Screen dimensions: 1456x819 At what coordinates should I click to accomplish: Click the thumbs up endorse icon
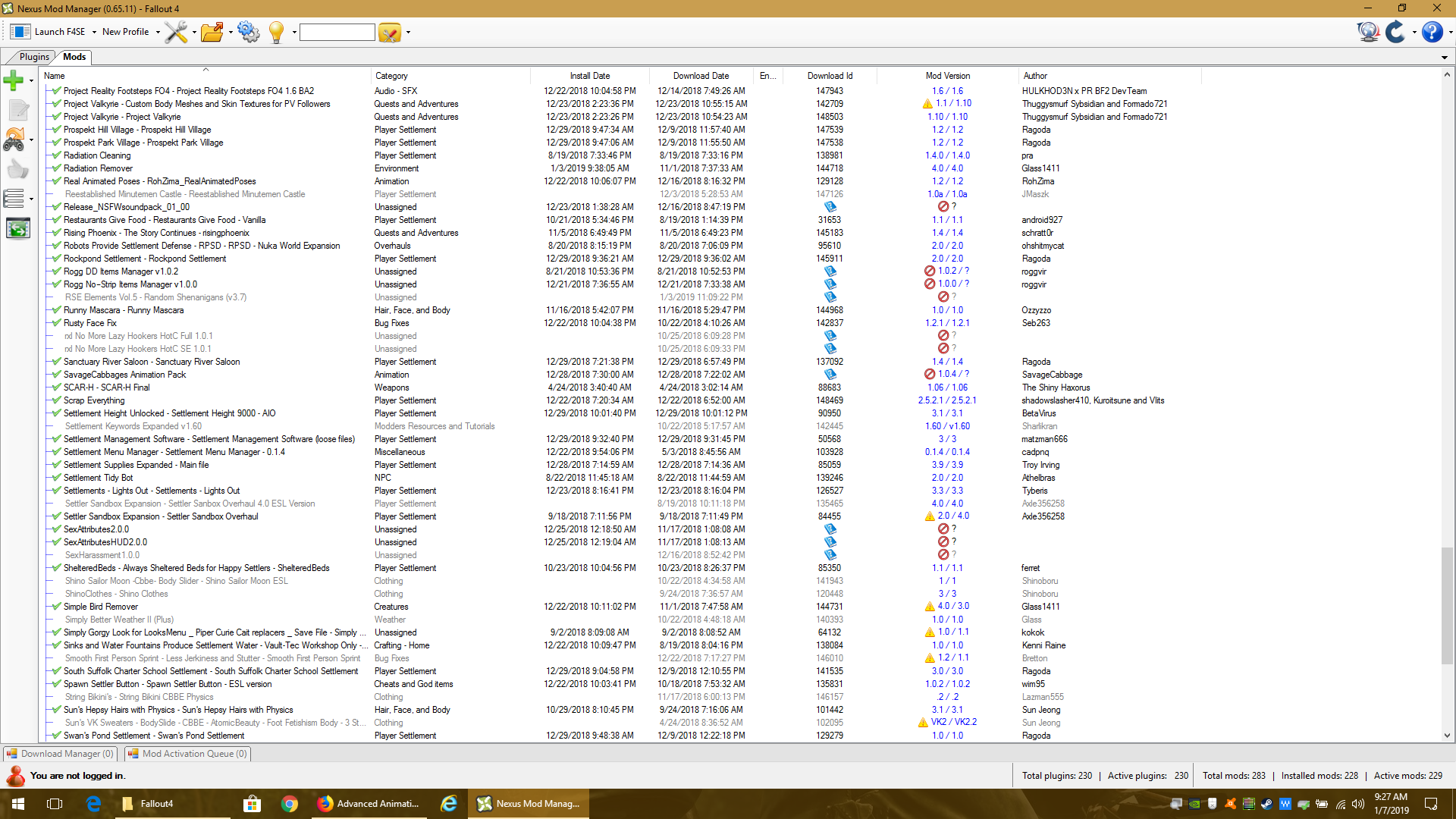pyautogui.click(x=17, y=169)
